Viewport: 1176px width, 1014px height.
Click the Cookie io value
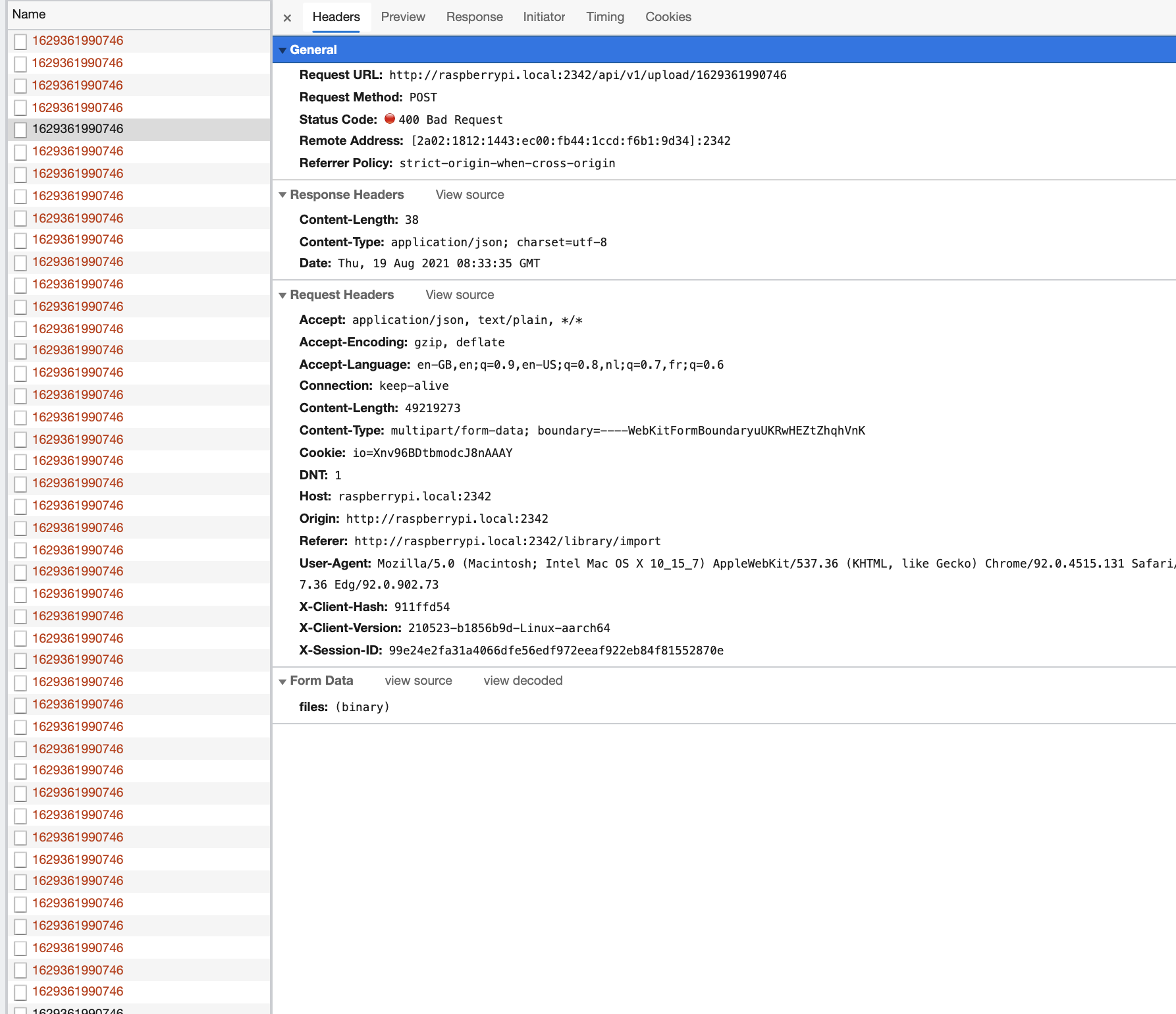point(432,453)
